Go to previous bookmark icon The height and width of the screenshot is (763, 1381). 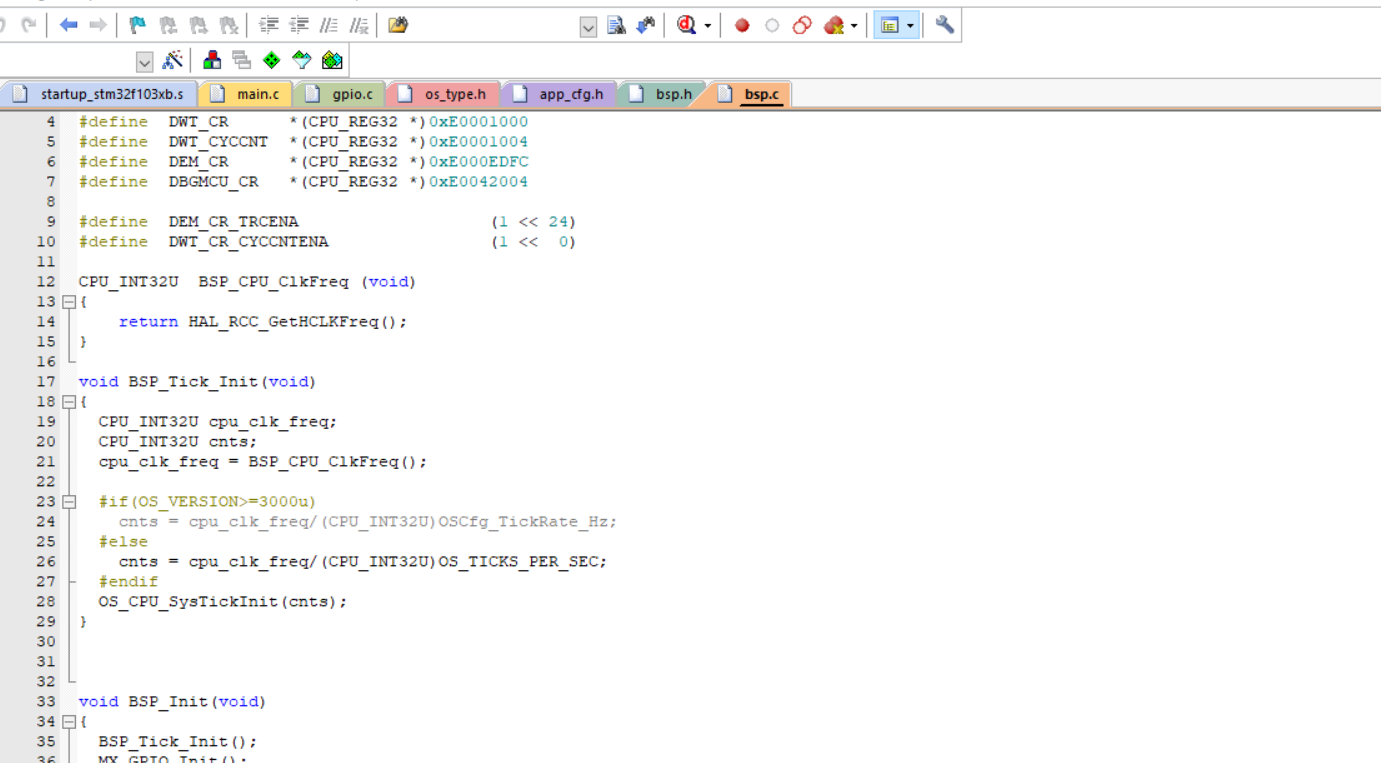(x=168, y=25)
